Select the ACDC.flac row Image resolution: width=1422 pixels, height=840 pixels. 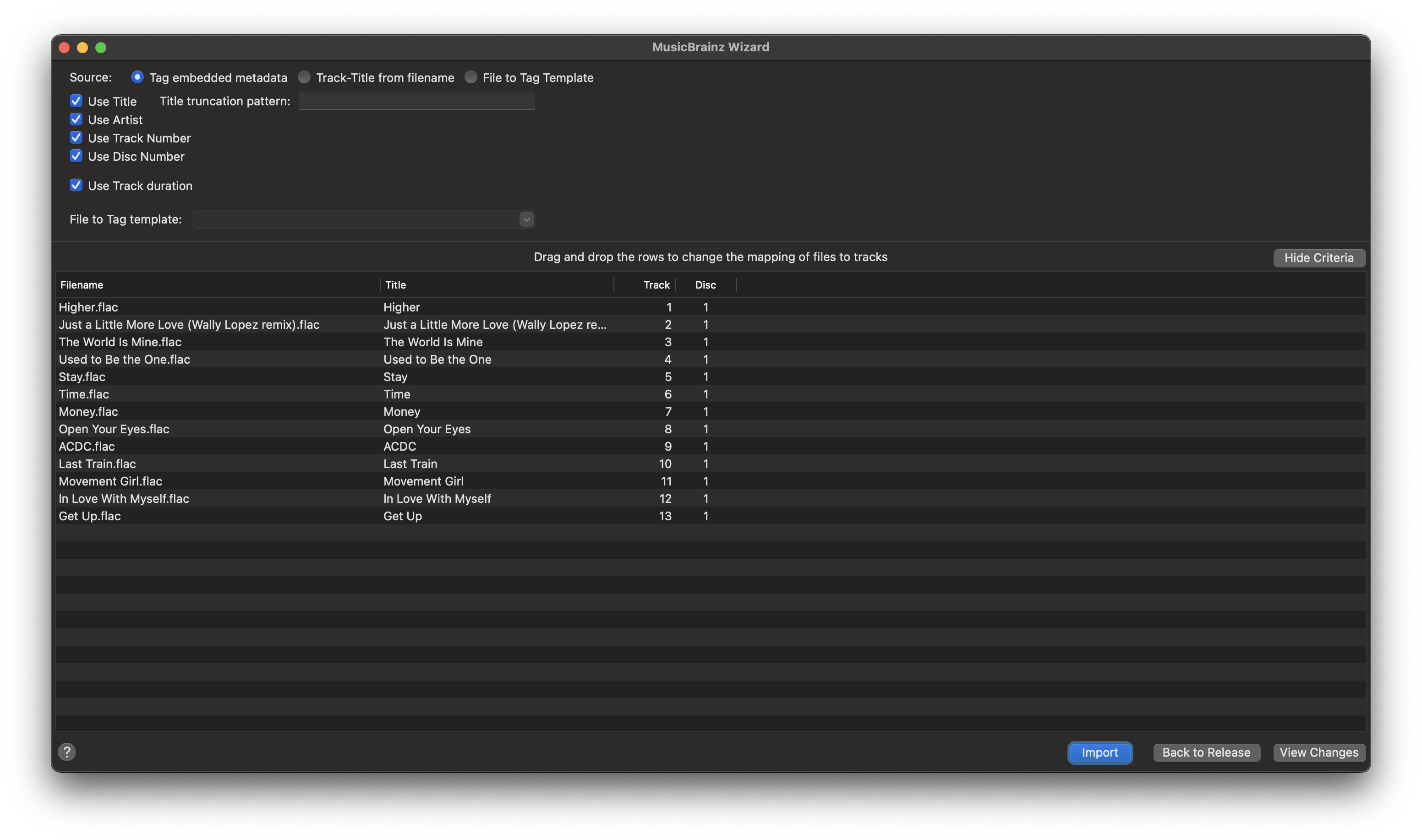711,446
